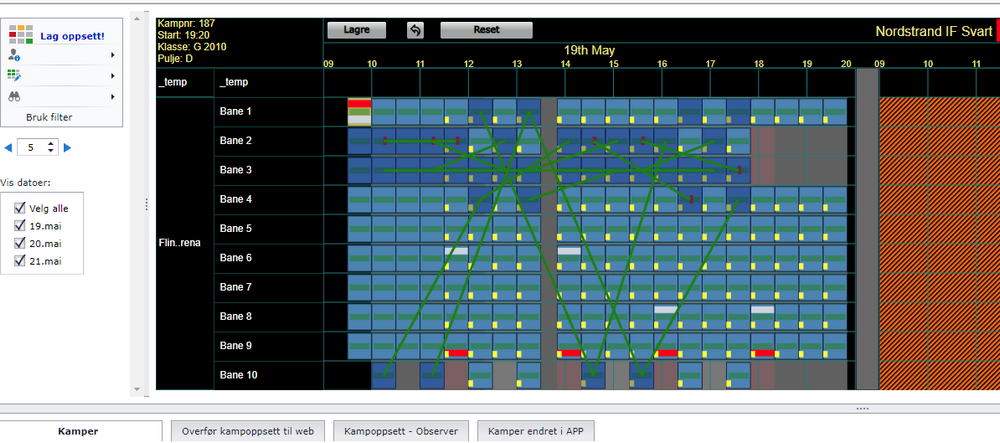This screenshot has width=1000, height=443.
Task: Click the Kampnr: 187 info text
Action: tap(186, 24)
